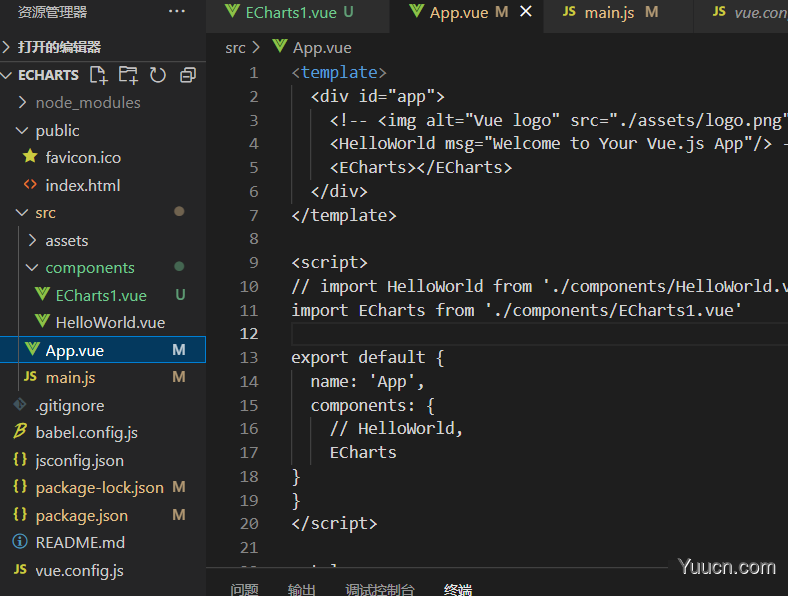Place cursor on empty line 12
Screen dimensions: 788x596
pos(538,334)
